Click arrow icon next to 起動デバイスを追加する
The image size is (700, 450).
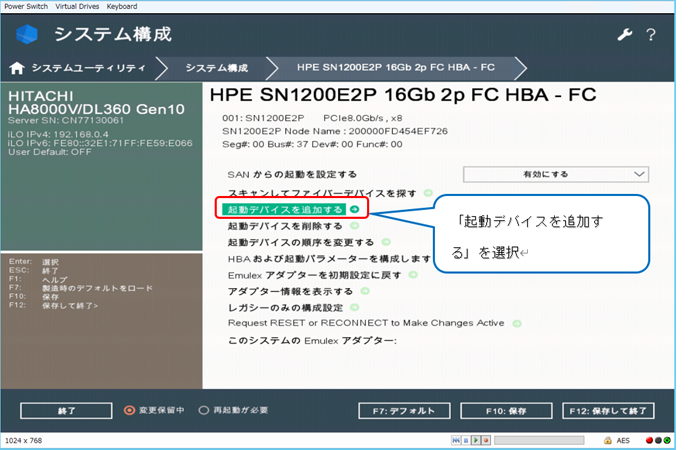tap(354, 209)
